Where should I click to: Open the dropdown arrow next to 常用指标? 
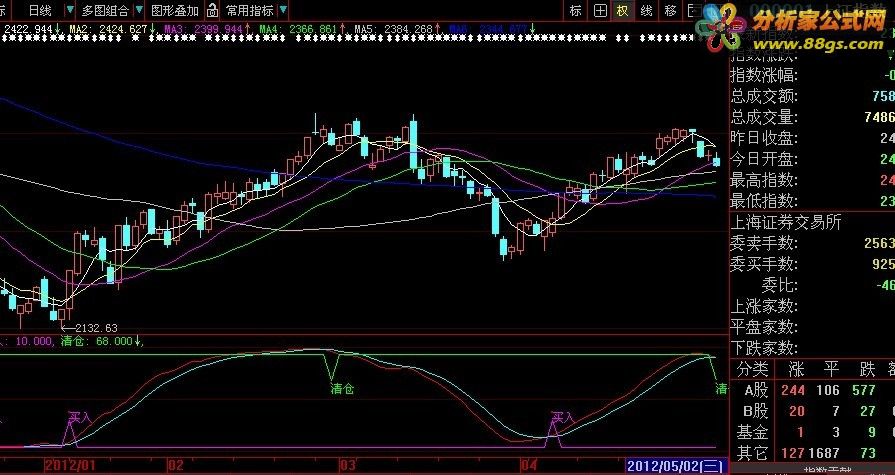point(283,10)
